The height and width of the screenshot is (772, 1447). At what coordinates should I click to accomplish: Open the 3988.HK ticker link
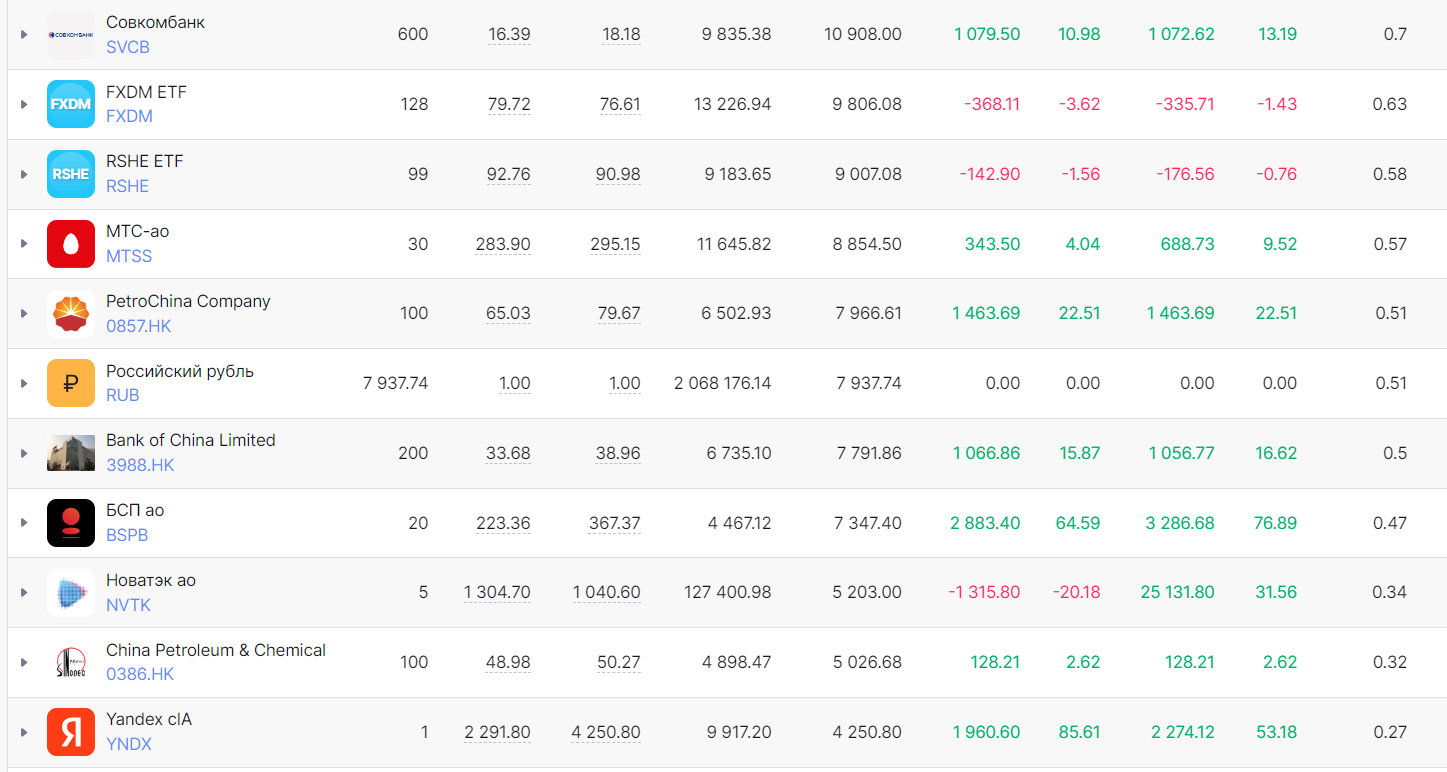click(x=140, y=465)
